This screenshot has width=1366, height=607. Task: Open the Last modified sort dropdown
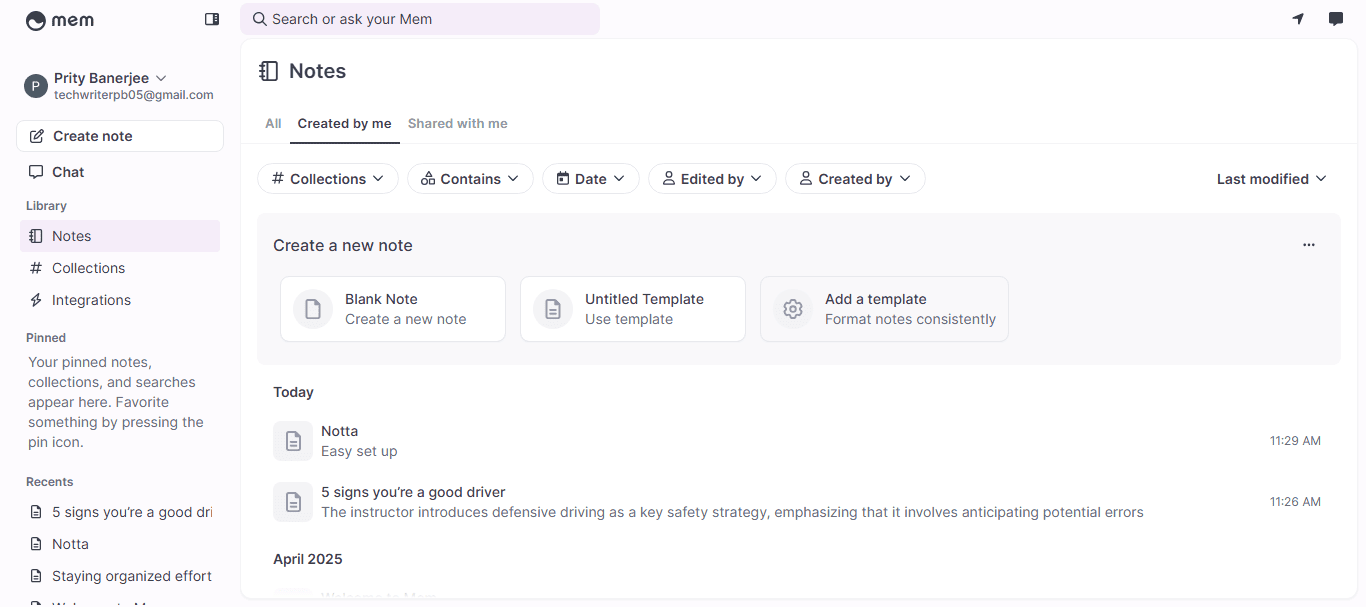point(1271,179)
